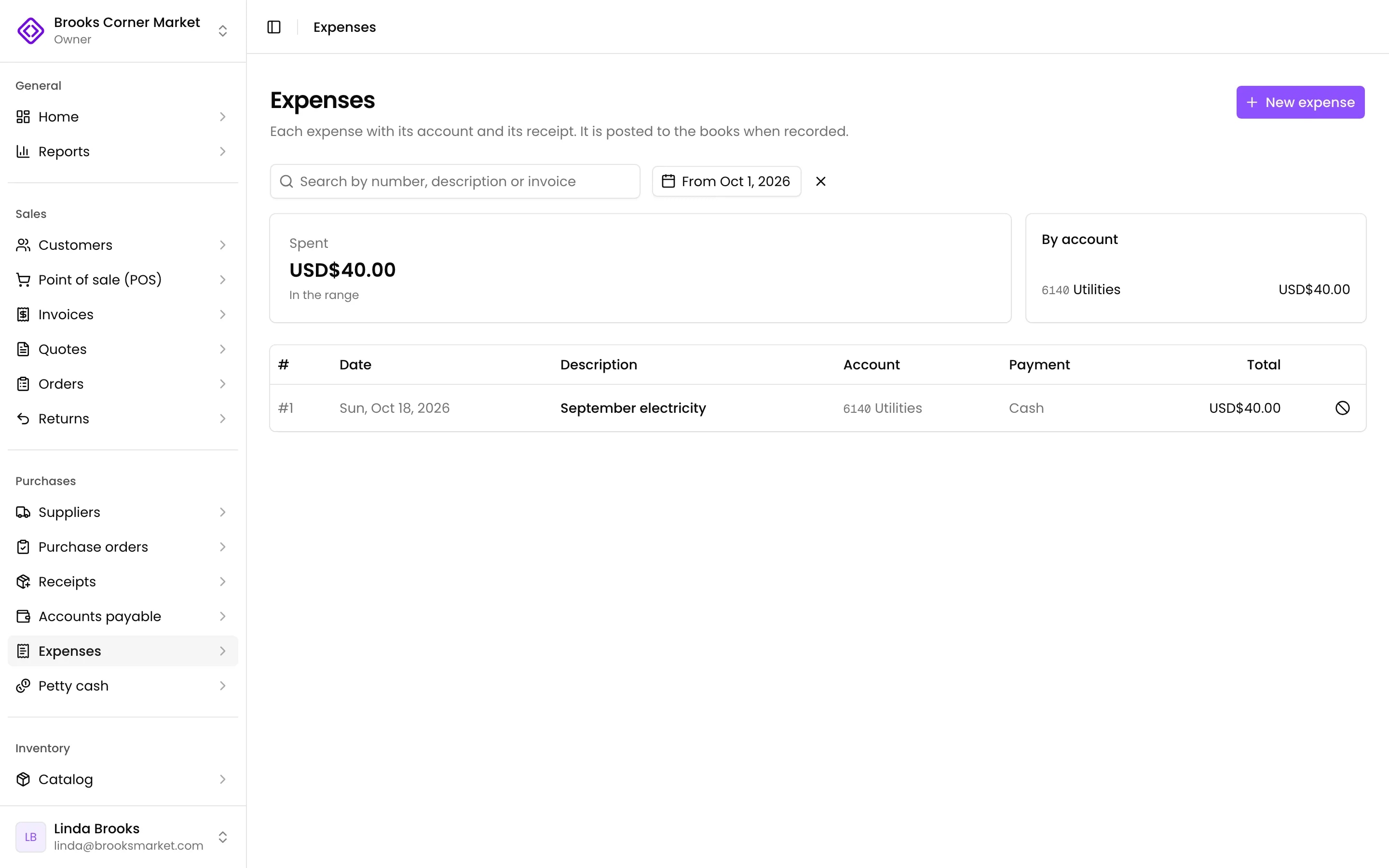Click the Point of sale cart icon
Viewport: 1389px width, 868px height.
pos(23,280)
